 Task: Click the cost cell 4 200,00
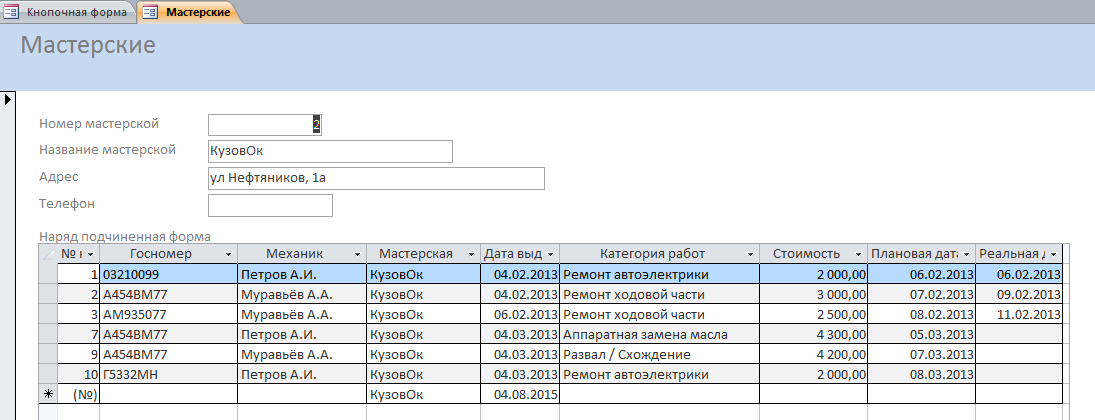click(x=813, y=354)
